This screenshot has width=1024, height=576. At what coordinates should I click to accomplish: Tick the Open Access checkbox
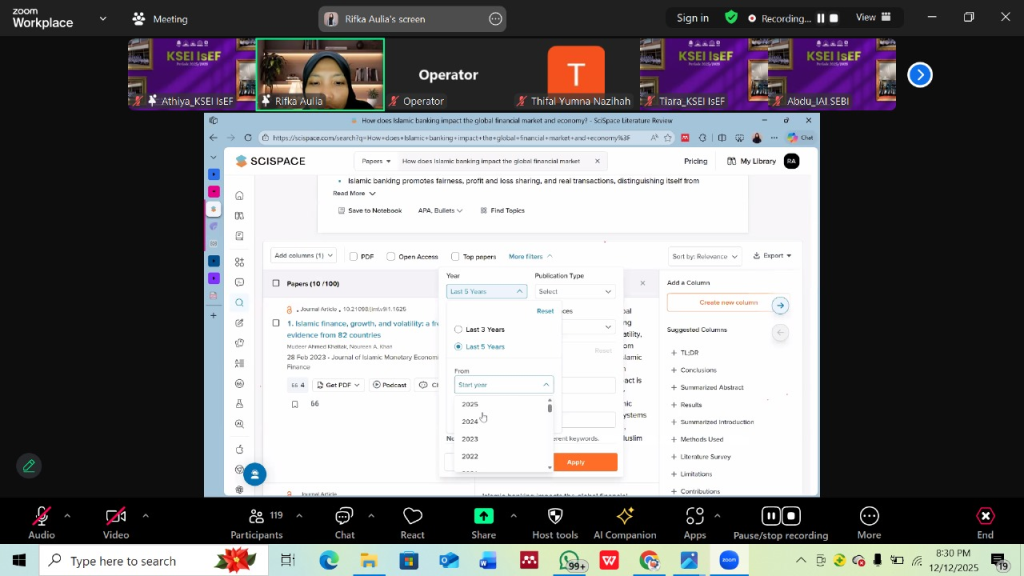coord(391,257)
